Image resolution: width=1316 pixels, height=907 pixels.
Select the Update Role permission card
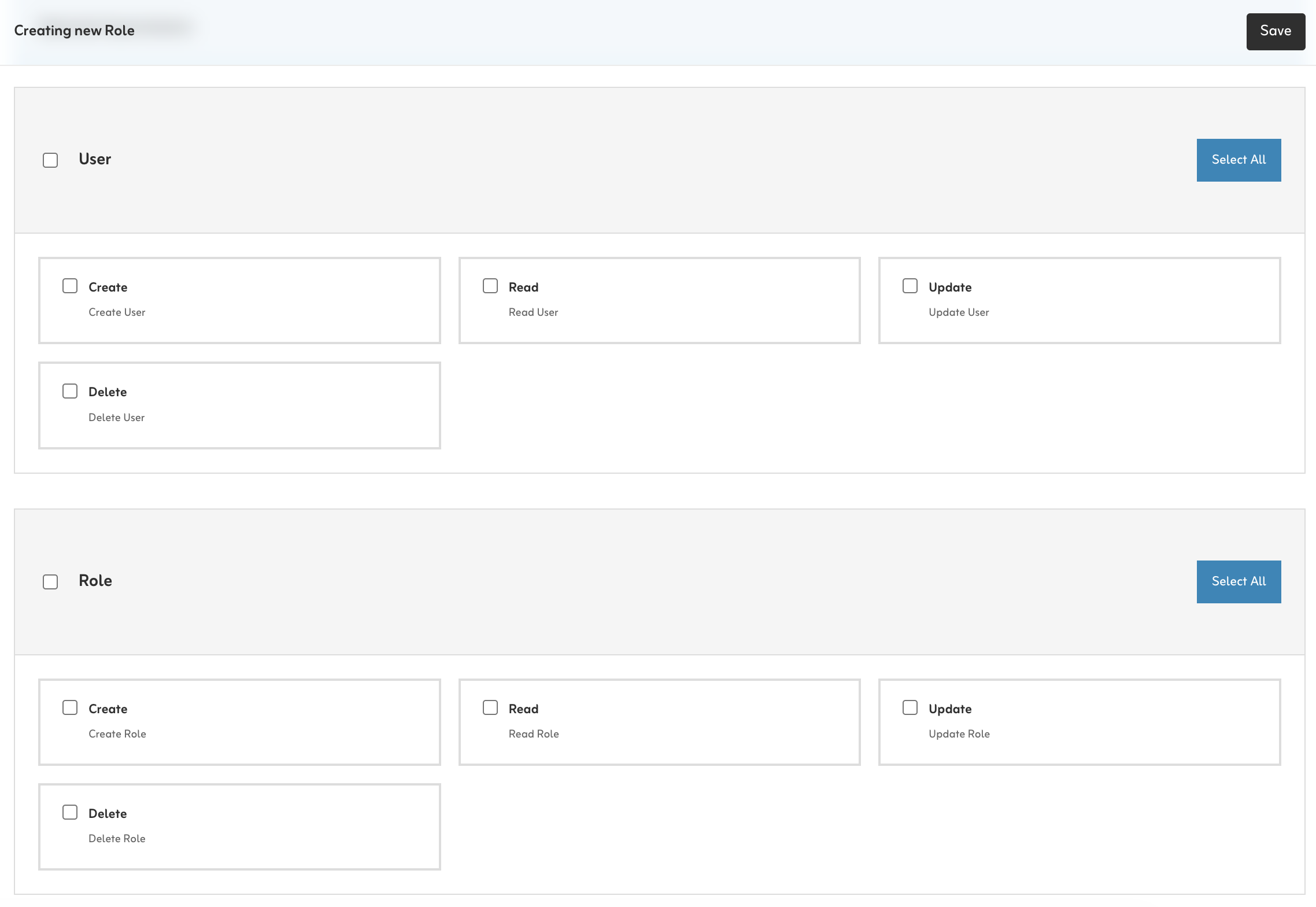pos(1079,722)
